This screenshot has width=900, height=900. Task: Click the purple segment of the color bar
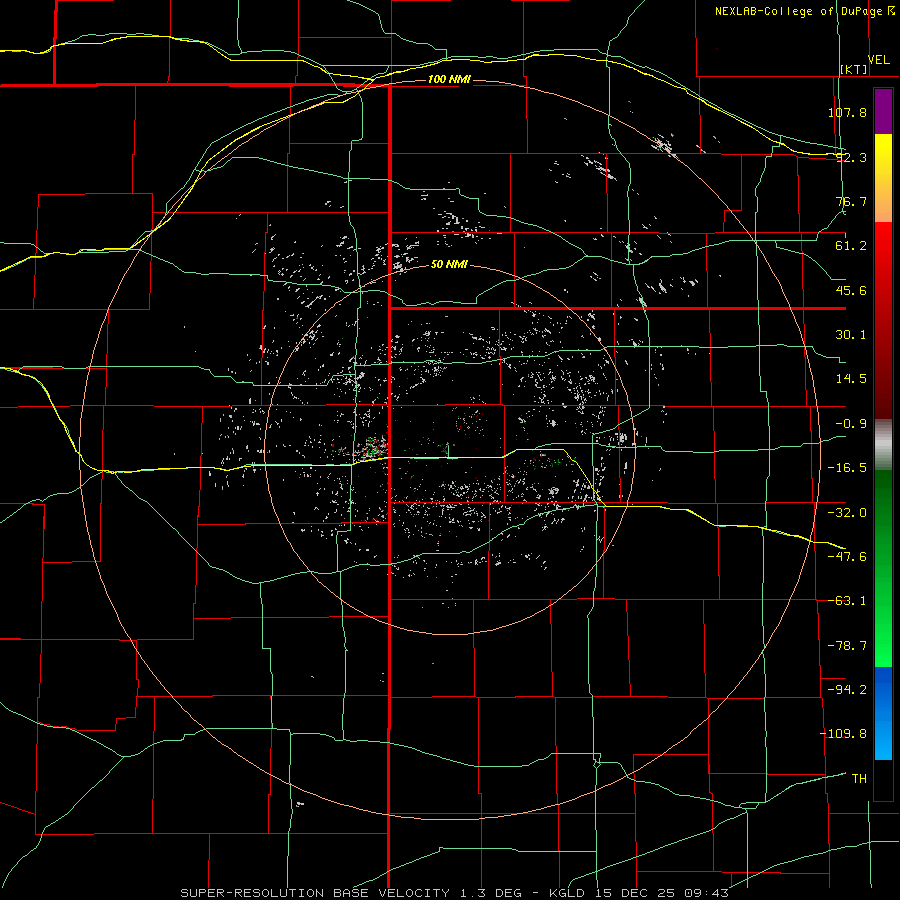883,111
